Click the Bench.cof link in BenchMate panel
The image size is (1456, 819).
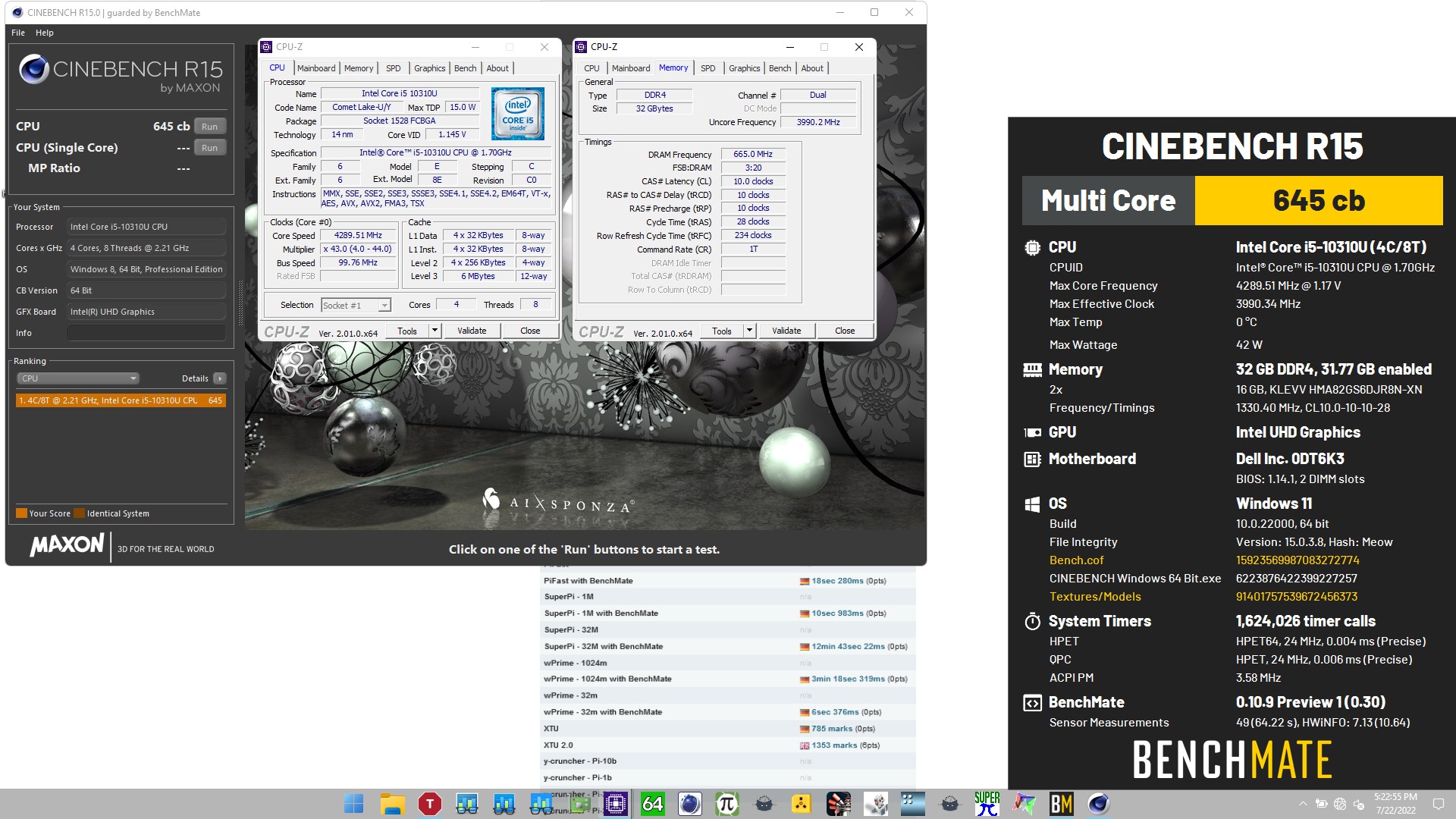coord(1076,560)
